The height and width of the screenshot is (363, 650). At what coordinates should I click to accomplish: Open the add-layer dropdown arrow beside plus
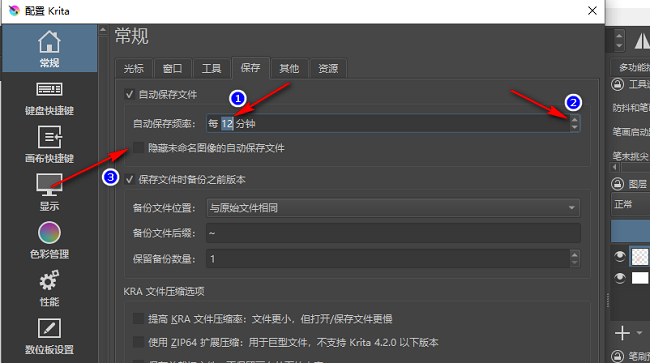coord(639,333)
